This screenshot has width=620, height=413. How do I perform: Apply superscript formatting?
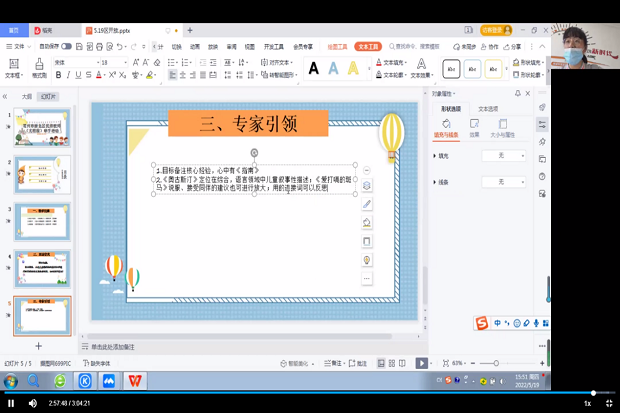(x=112, y=75)
